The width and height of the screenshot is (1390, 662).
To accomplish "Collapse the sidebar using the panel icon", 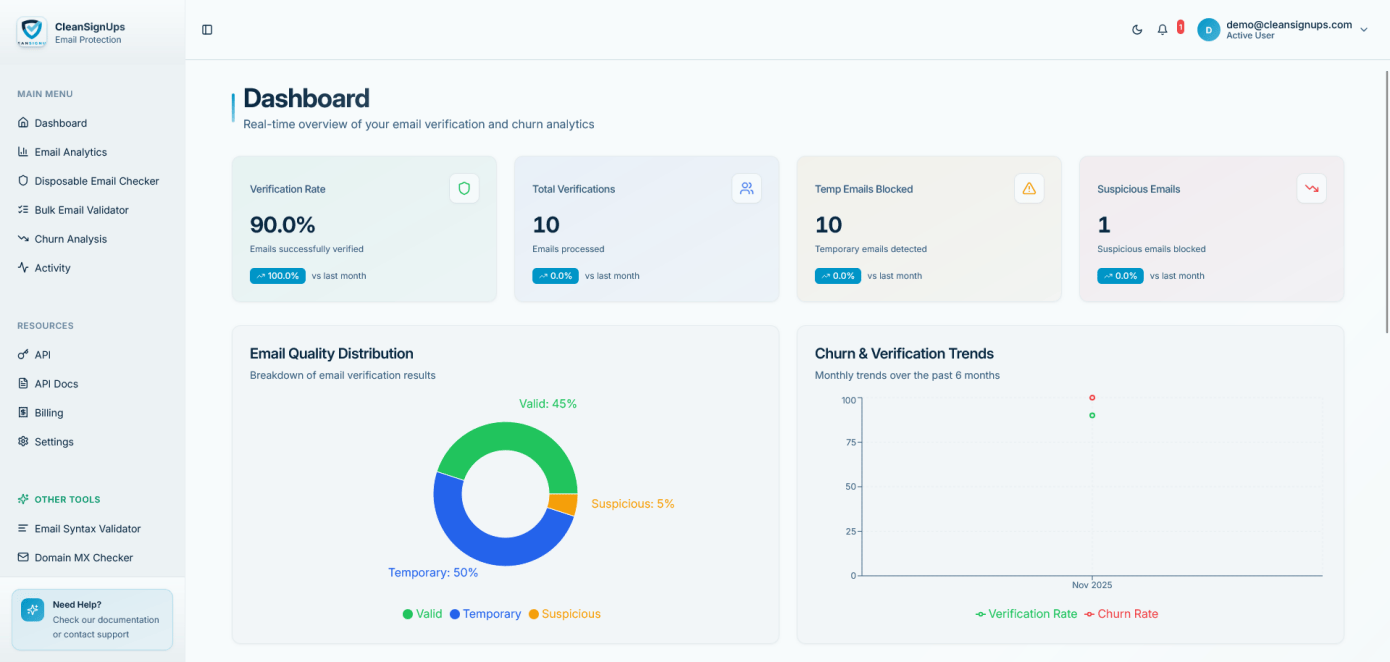I will (x=207, y=30).
